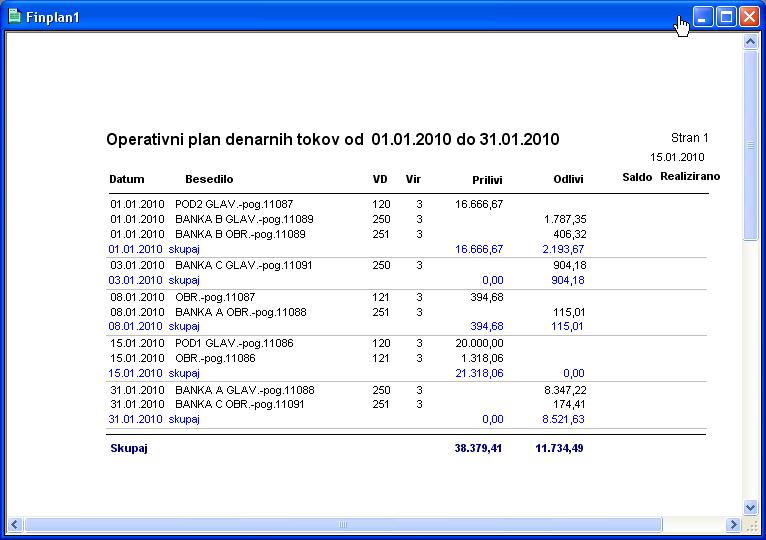Screen dimensions: 766x540
Task: Minimize the Finplan1 window
Action: click(703, 17)
